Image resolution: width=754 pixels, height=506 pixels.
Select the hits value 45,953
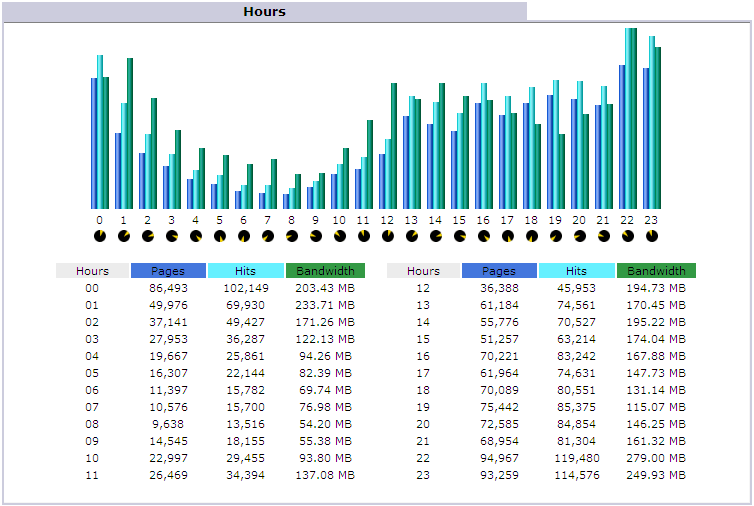point(577,288)
